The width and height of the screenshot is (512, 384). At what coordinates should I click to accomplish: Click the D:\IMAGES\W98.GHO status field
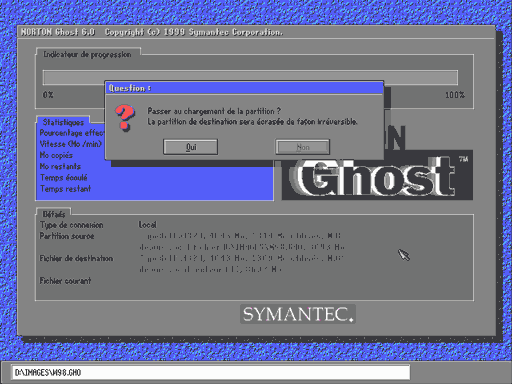211,372
